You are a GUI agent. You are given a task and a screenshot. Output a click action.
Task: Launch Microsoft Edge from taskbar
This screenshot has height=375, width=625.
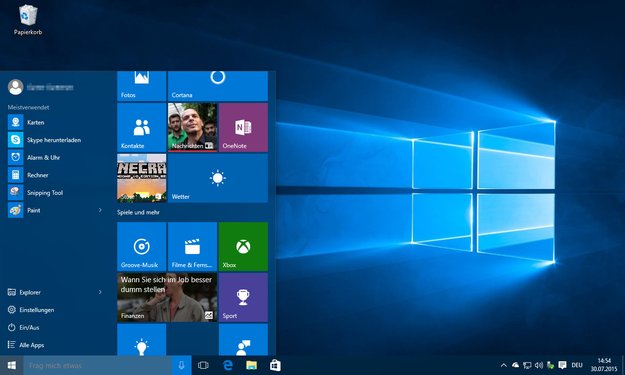(228, 365)
